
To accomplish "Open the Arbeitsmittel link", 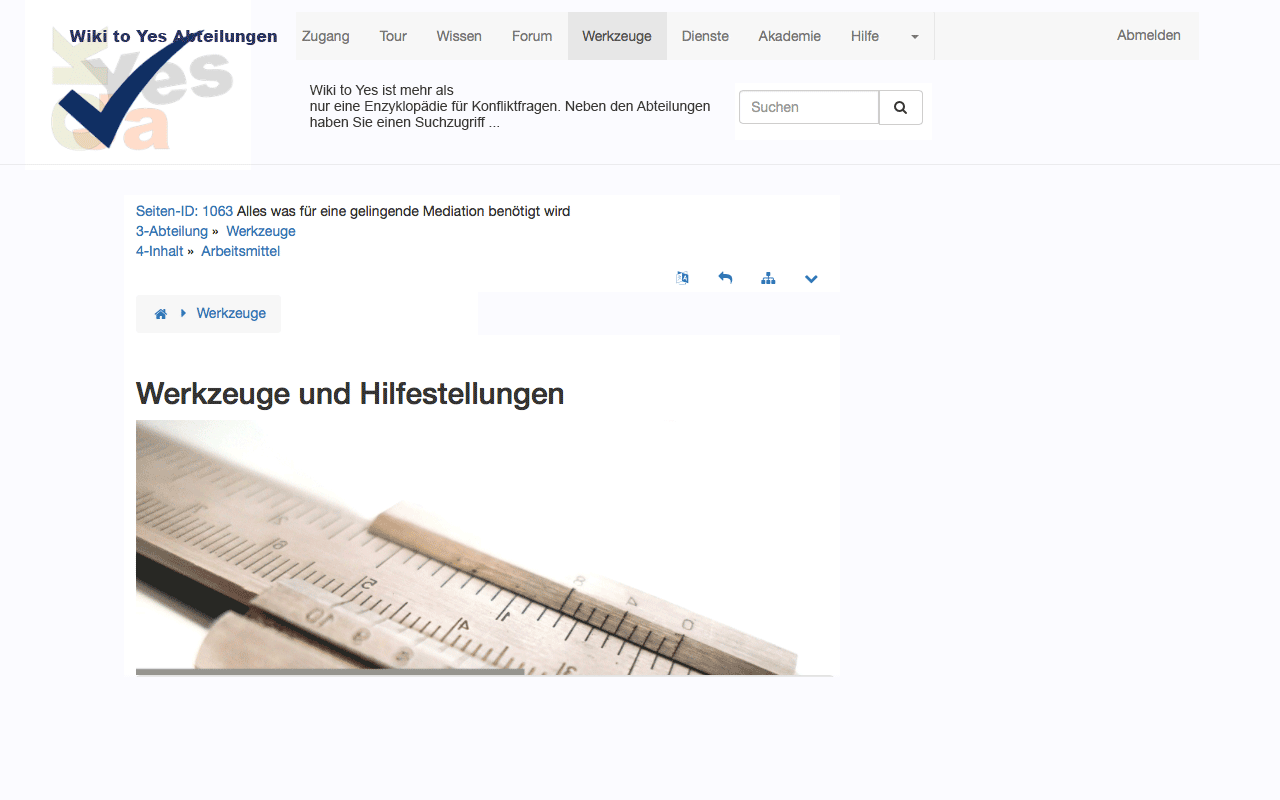I will point(240,251).
